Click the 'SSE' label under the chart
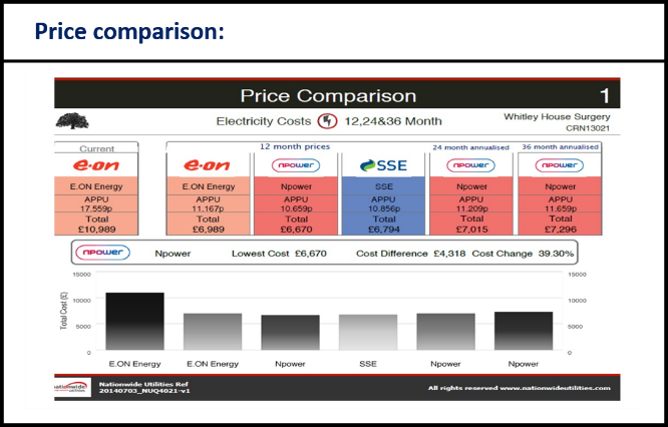The width and height of the screenshot is (668, 427). coord(368,364)
